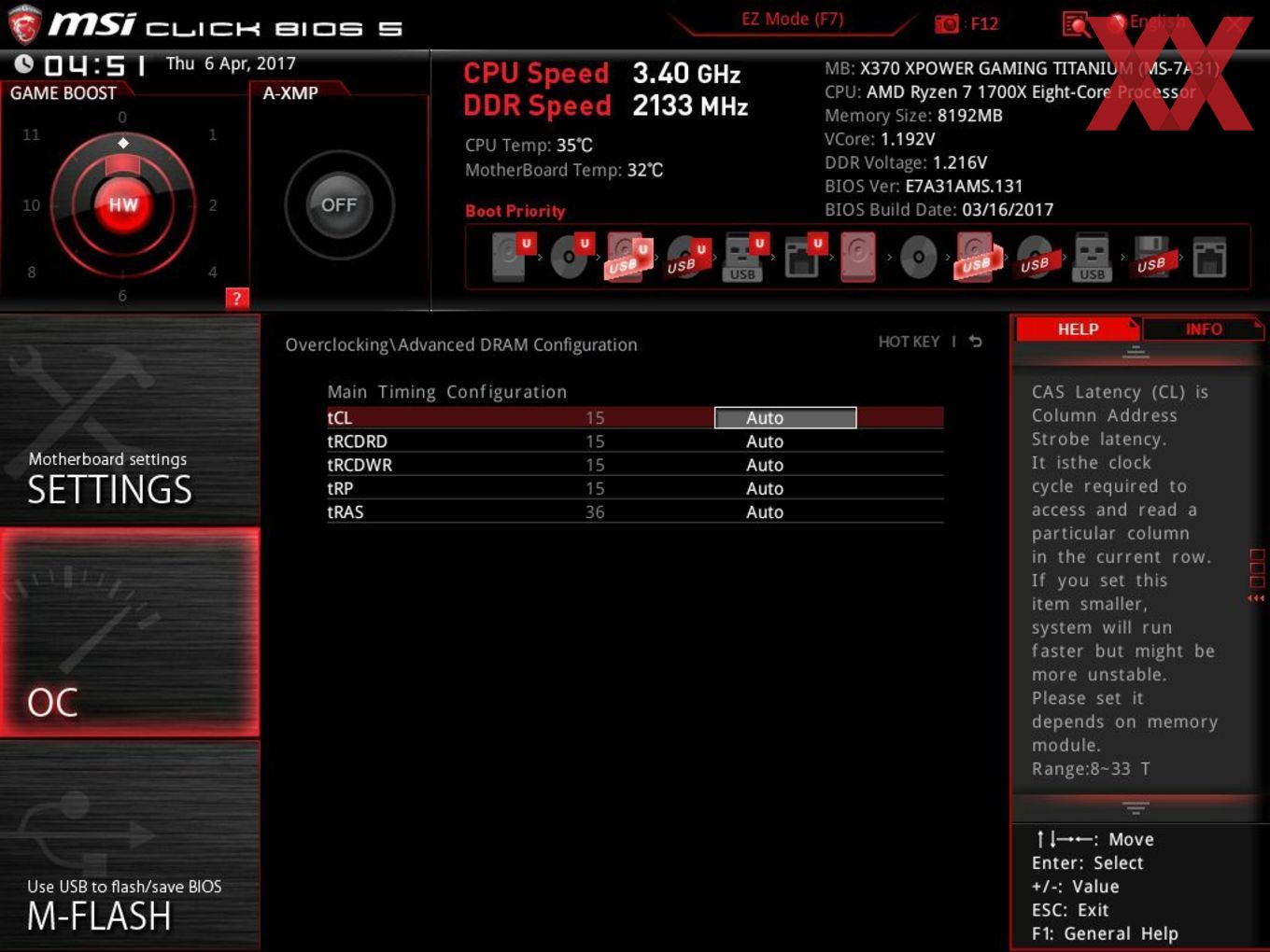
Task: Edit the tCL Auto value field
Action: coord(785,417)
